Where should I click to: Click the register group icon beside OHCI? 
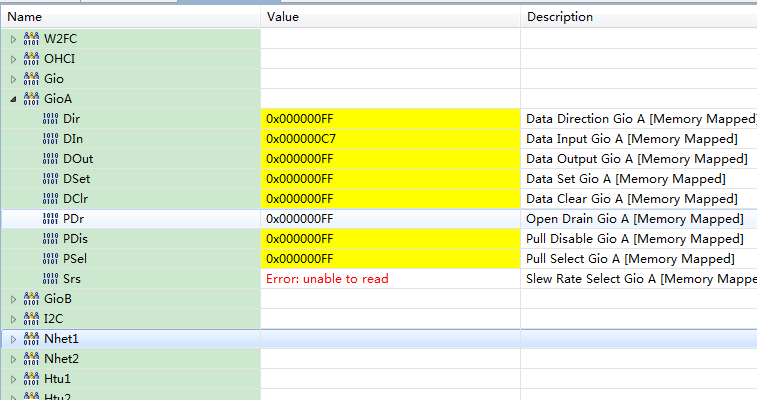coord(30,59)
